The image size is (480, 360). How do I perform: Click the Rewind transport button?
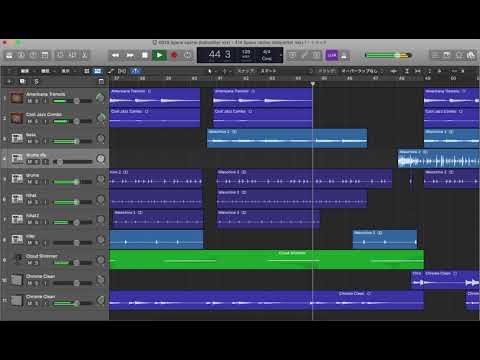[x=115, y=55]
